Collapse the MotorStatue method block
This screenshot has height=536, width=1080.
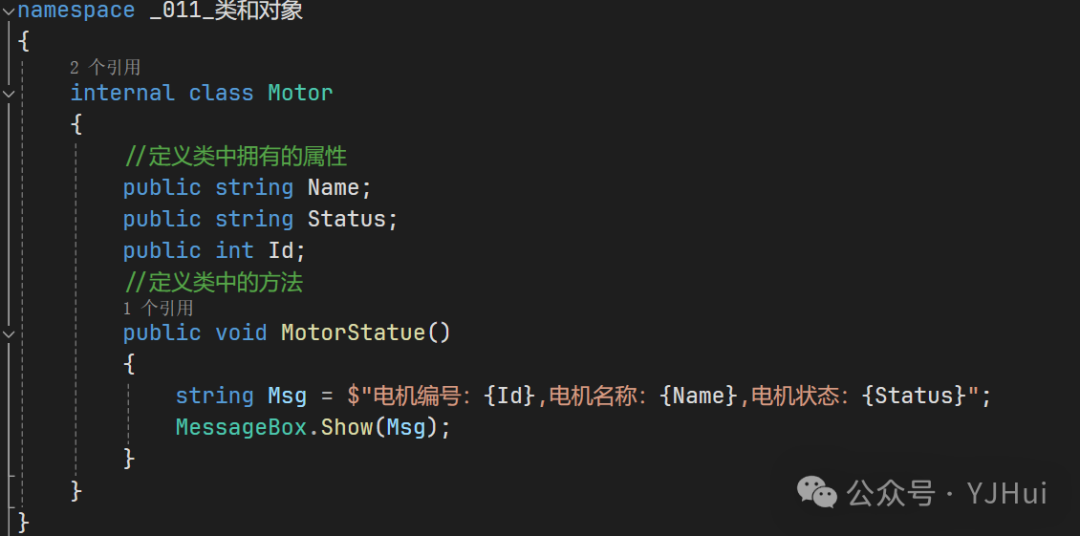tap(9, 333)
